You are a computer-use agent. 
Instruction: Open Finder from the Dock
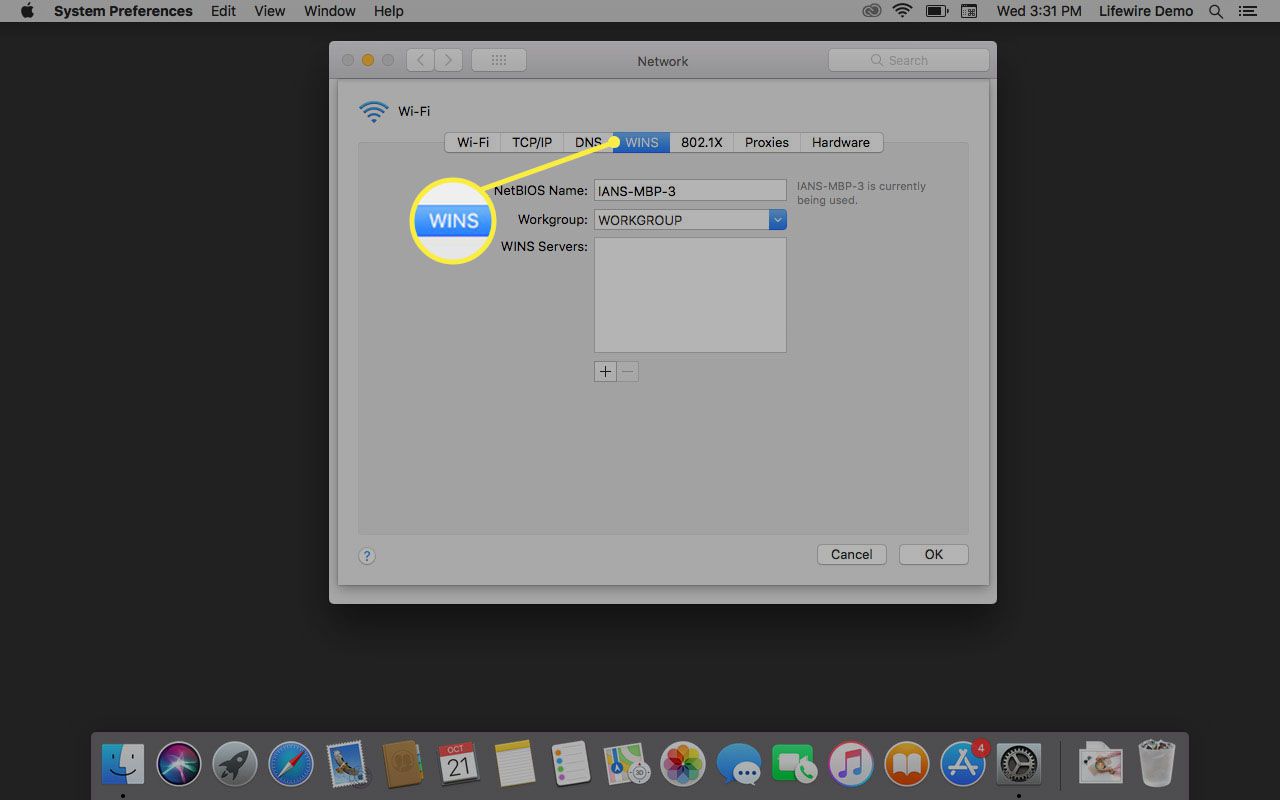pos(123,765)
